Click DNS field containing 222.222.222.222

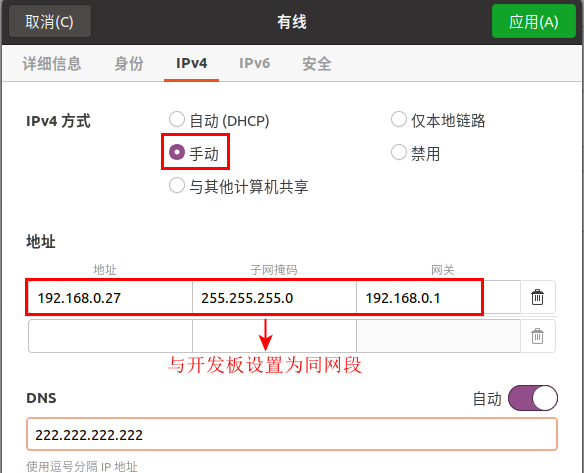tap(292, 434)
